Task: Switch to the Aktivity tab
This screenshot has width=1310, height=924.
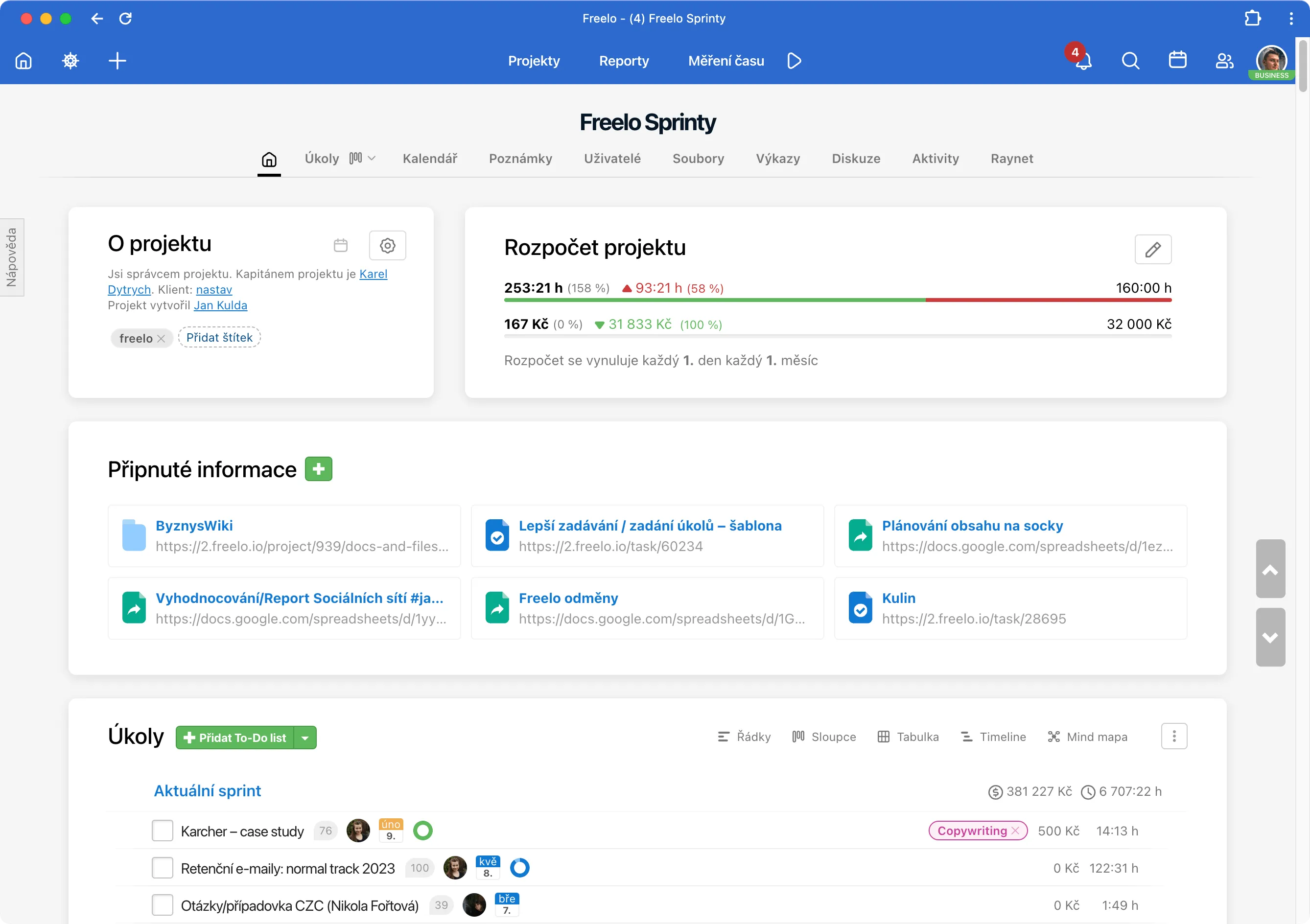Action: (x=935, y=159)
